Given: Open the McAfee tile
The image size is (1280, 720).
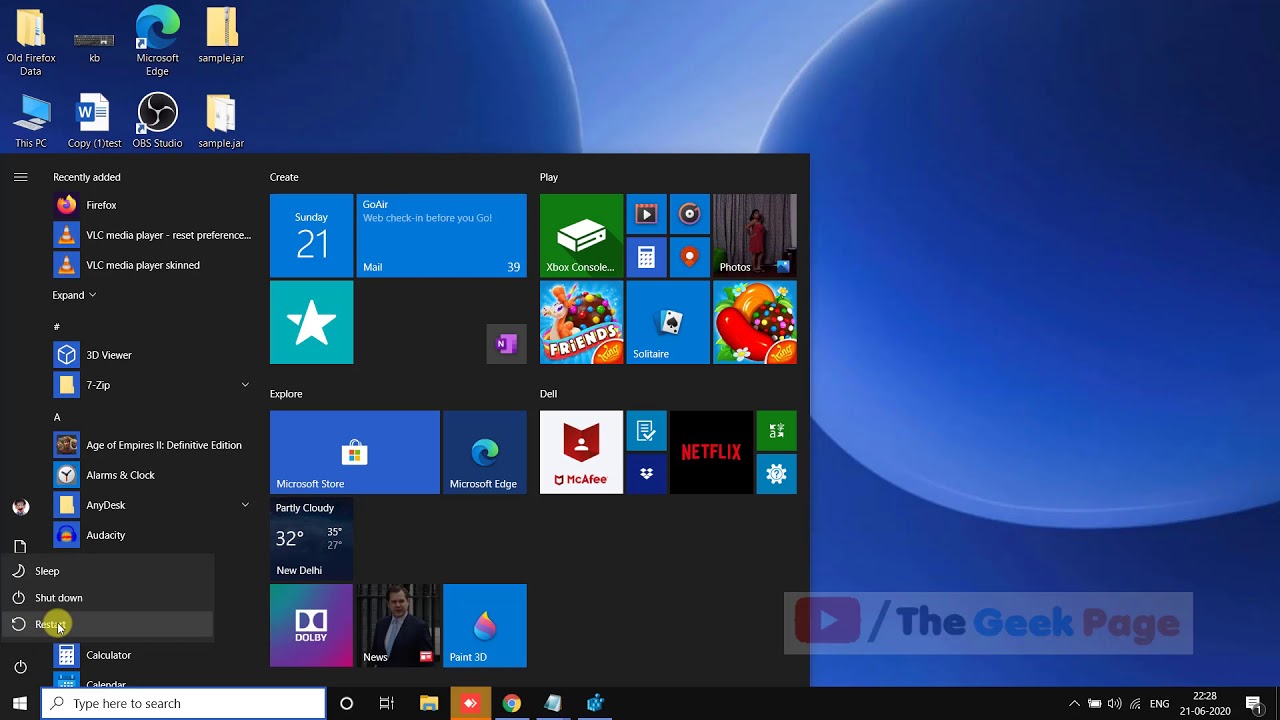Looking at the screenshot, I should coord(581,452).
